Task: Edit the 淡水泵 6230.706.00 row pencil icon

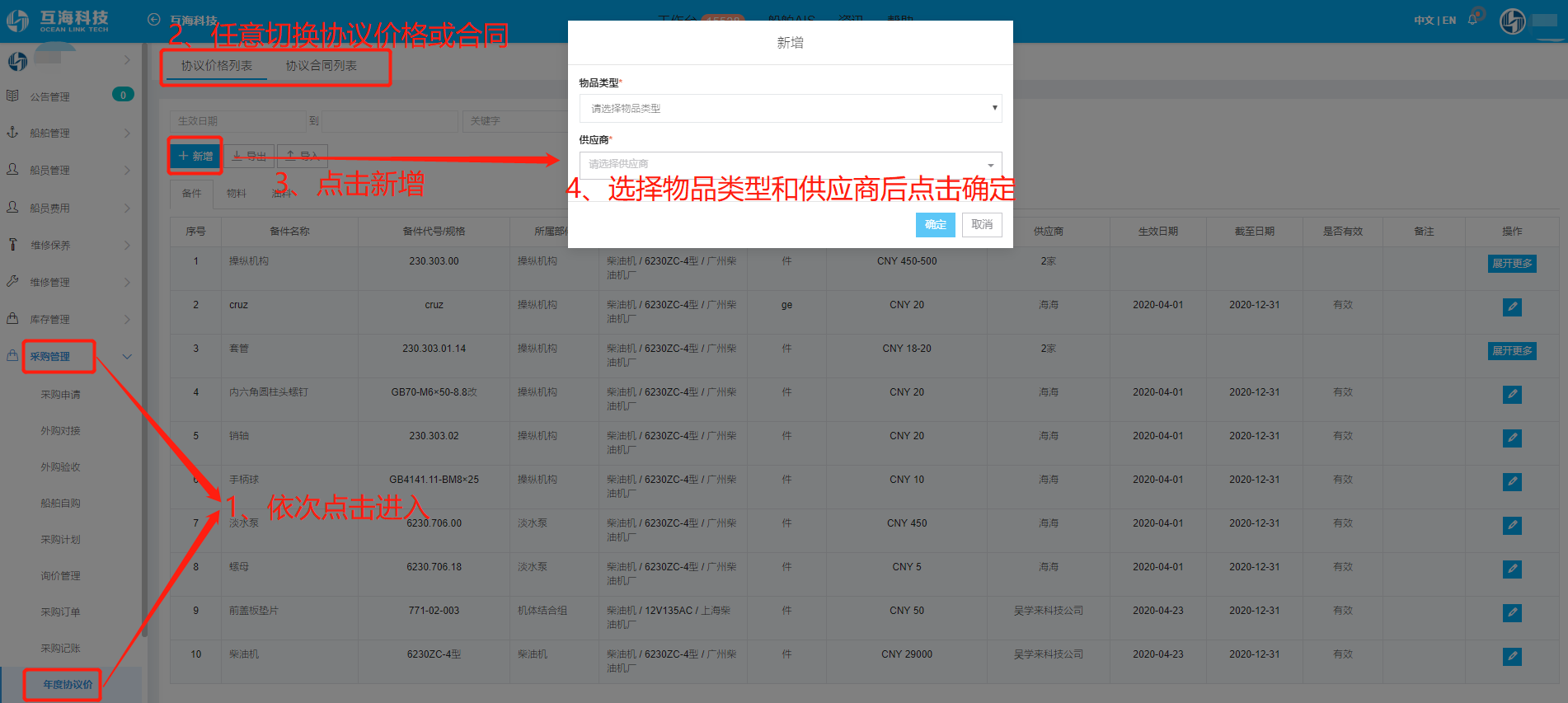Action: [x=1512, y=525]
